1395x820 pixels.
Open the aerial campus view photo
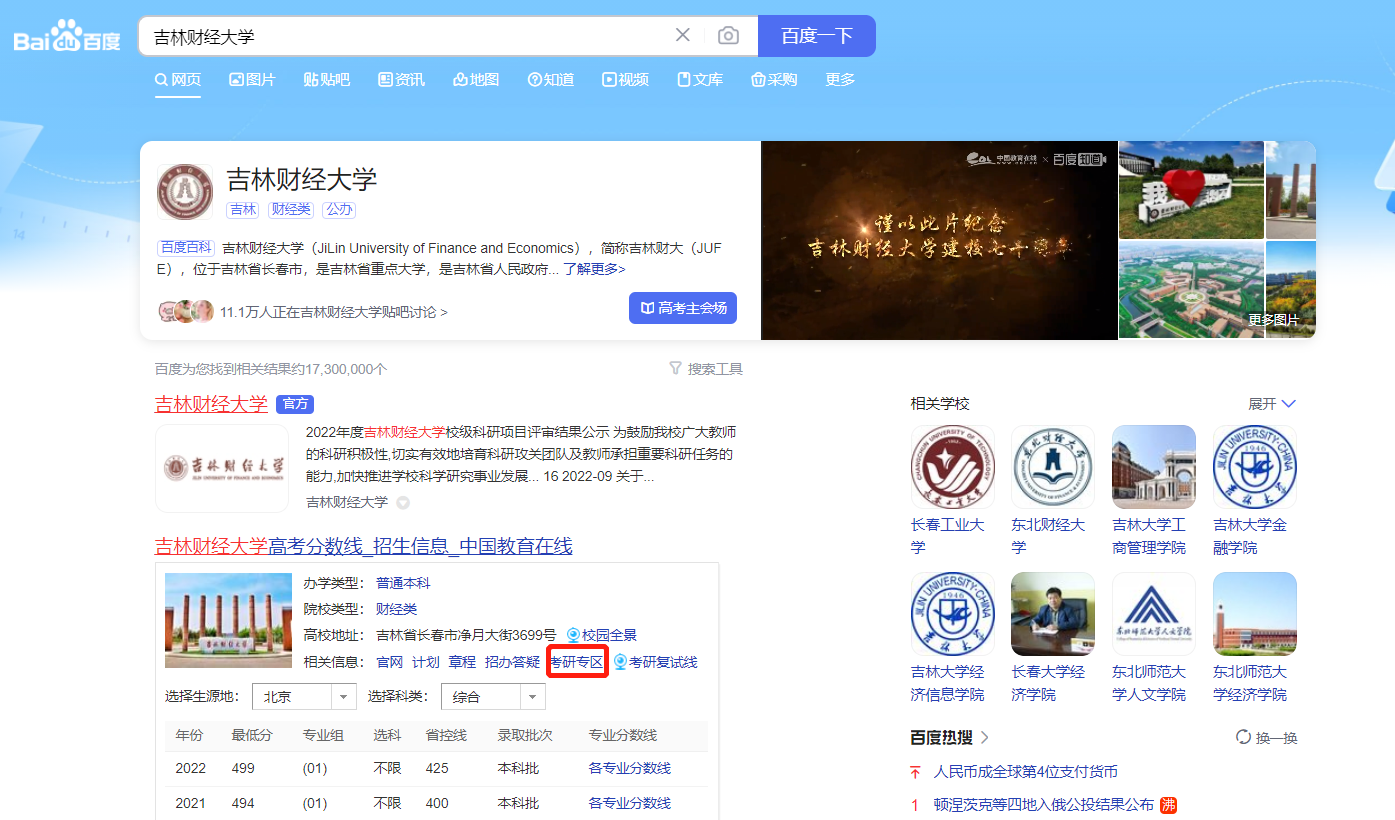tap(1191, 290)
